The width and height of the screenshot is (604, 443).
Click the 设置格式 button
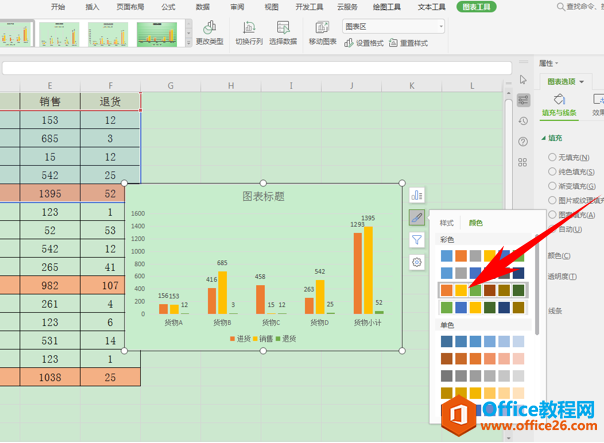[365, 44]
